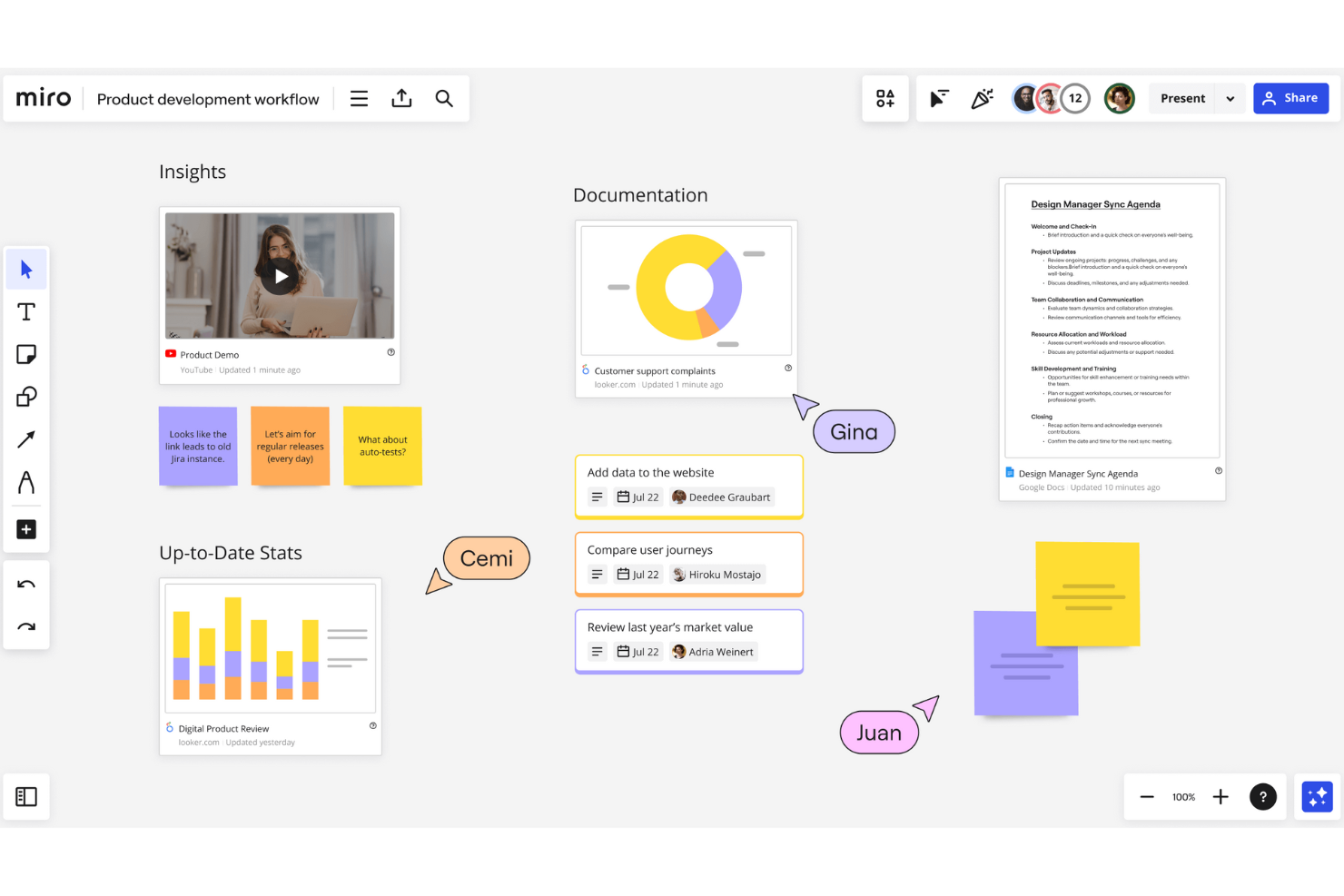Image resolution: width=1344 pixels, height=896 pixels.
Task: Select the Text tool
Action: click(x=26, y=311)
